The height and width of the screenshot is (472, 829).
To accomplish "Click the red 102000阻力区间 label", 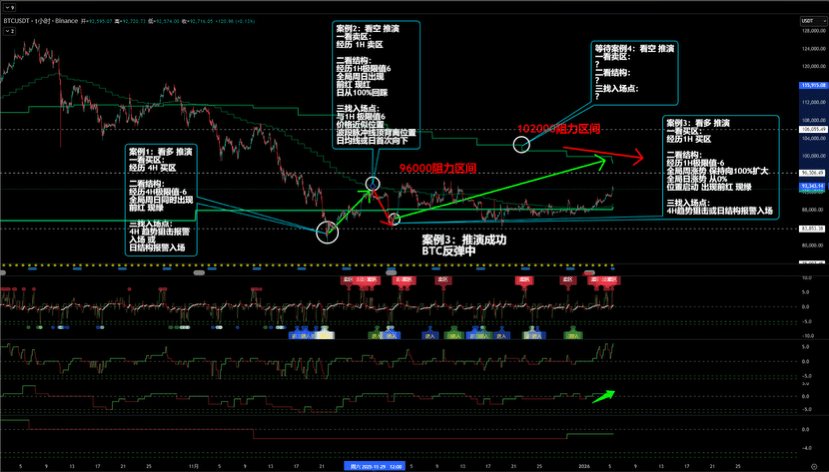I will [558, 129].
